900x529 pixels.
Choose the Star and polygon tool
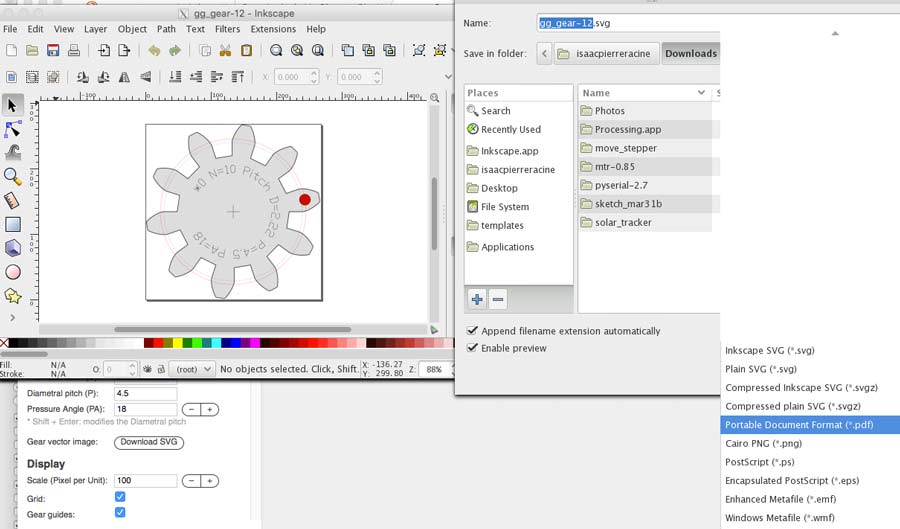tap(13, 296)
